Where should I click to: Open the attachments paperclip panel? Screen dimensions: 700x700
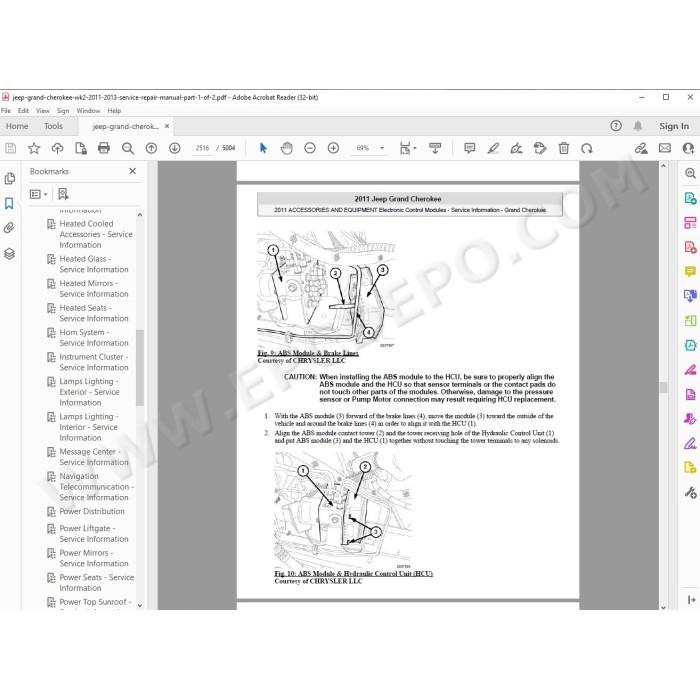[x=9, y=228]
